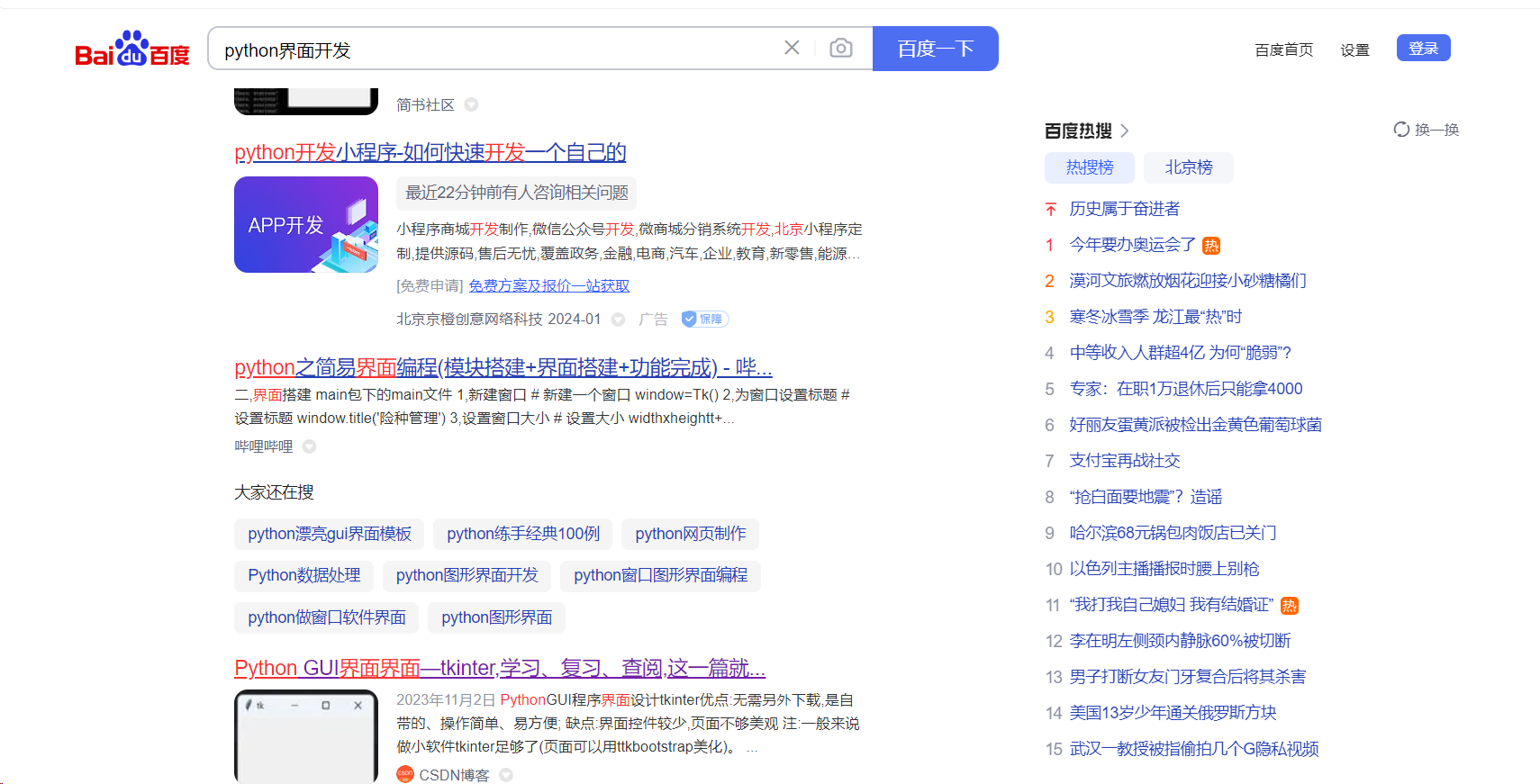Open hot topic "我打我自己媳妇 我有结婚证"
Image resolution: width=1540 pixels, height=784 pixels.
pos(1172,605)
